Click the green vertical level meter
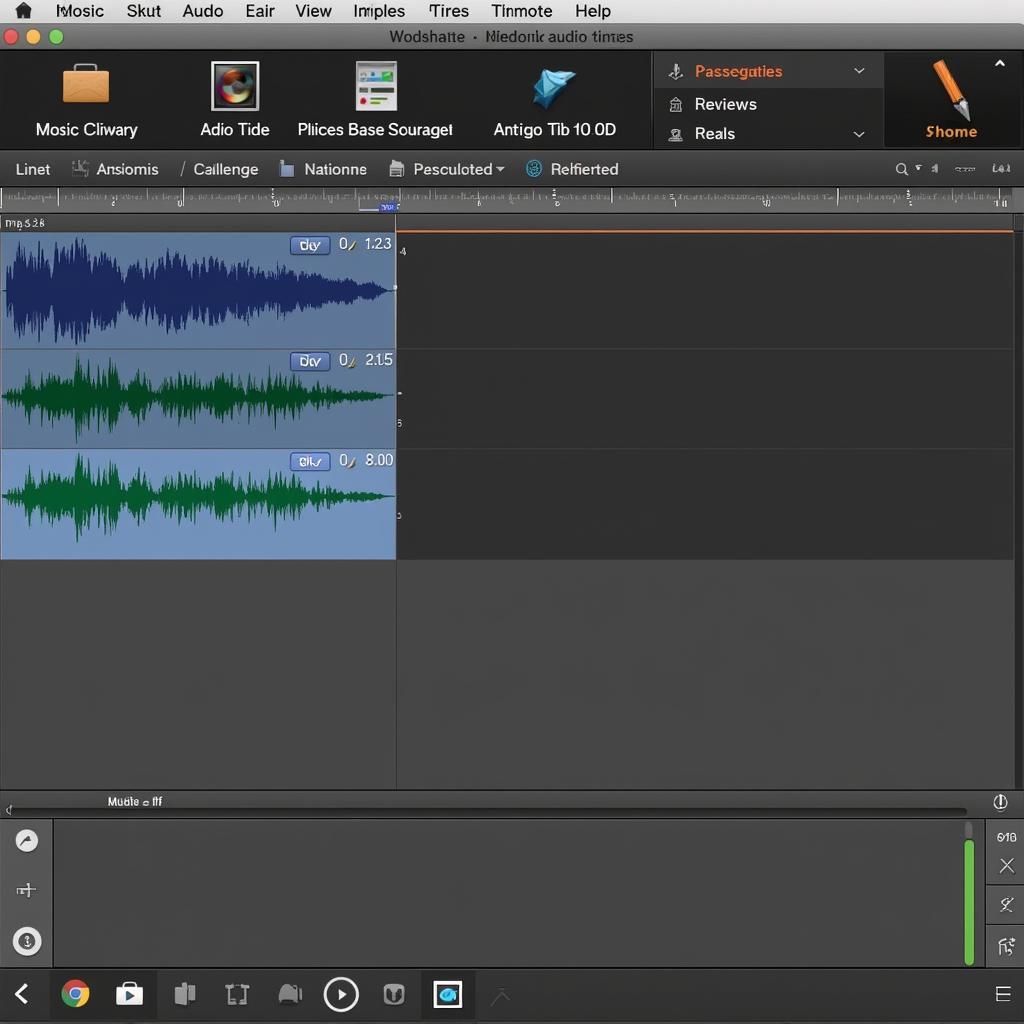This screenshot has width=1024, height=1024. pyautogui.click(x=969, y=902)
